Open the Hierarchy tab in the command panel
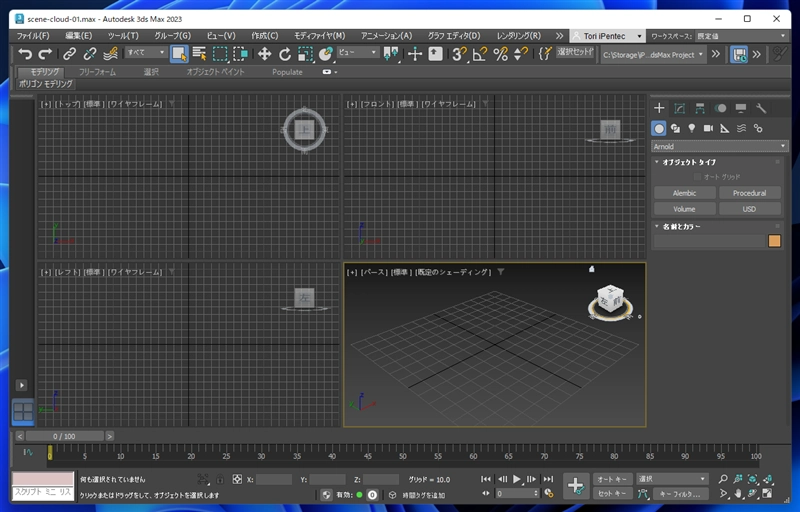Screen dimensions: 800x512 click(x=700, y=108)
